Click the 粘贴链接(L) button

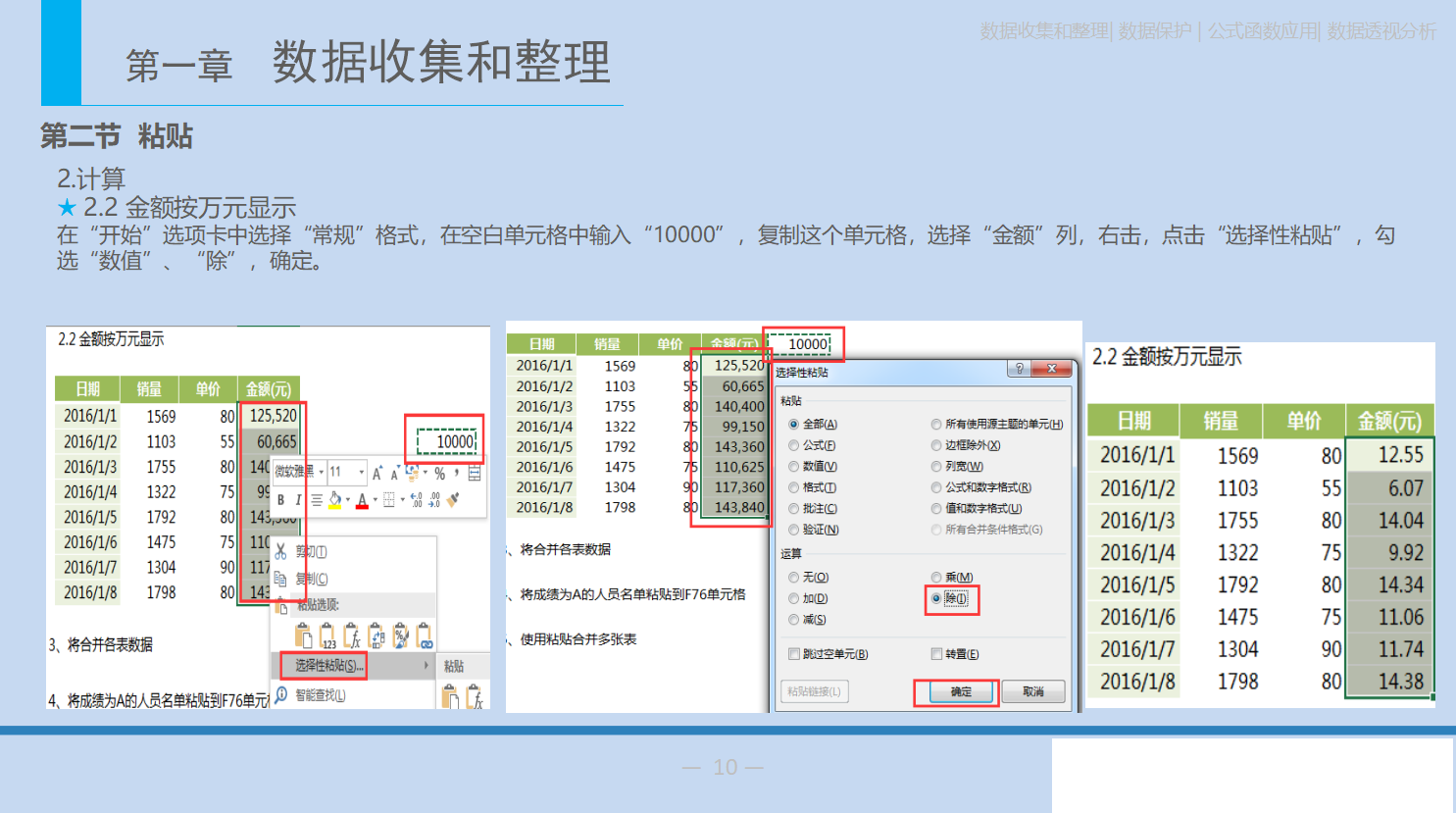point(814,692)
